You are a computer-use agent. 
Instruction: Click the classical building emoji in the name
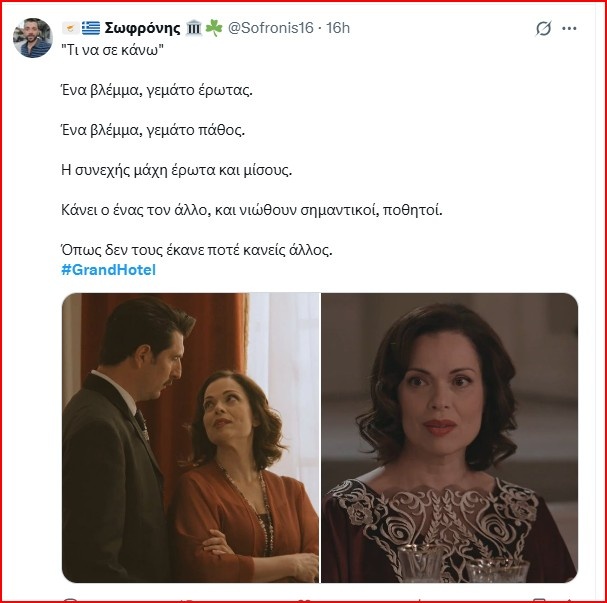click(x=194, y=28)
